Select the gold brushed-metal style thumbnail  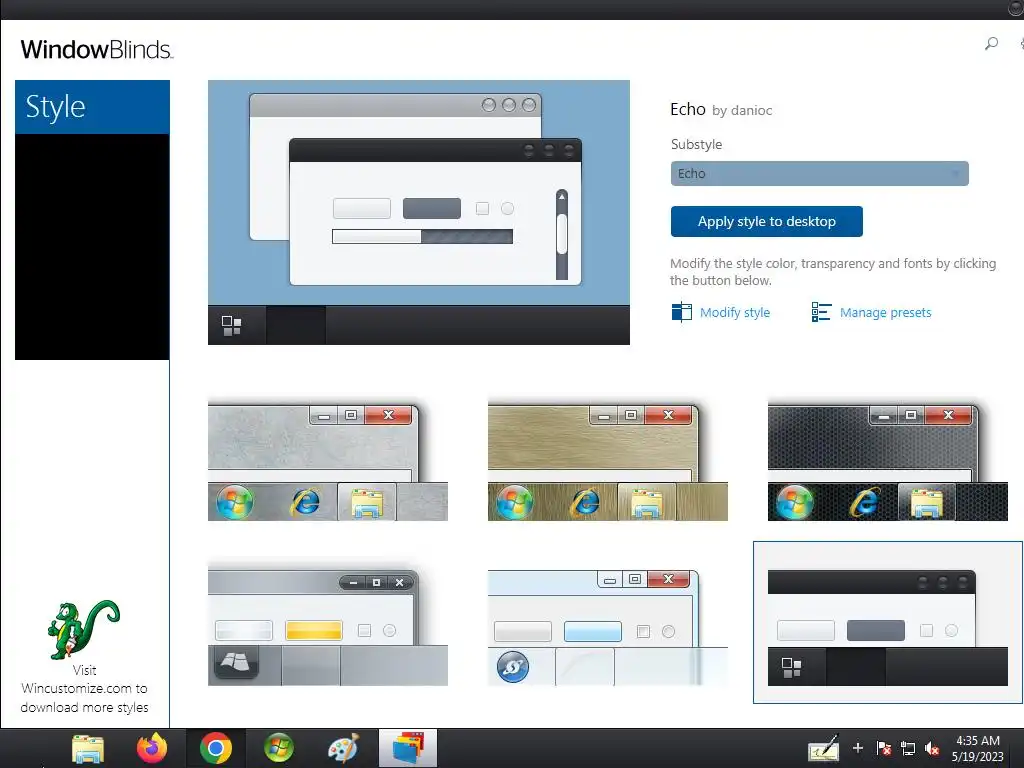click(607, 462)
